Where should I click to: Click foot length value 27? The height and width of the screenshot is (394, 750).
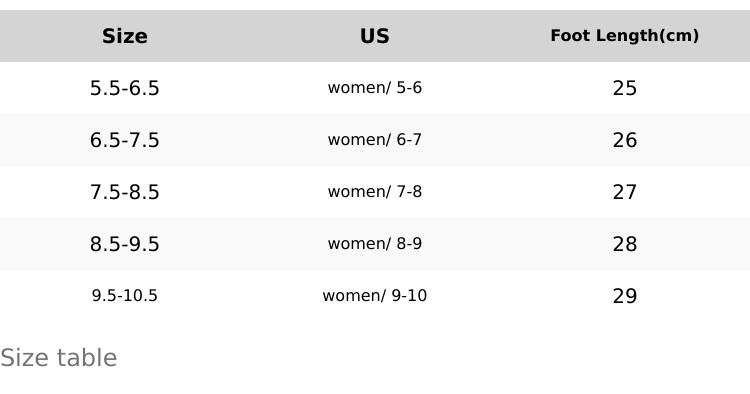click(625, 192)
